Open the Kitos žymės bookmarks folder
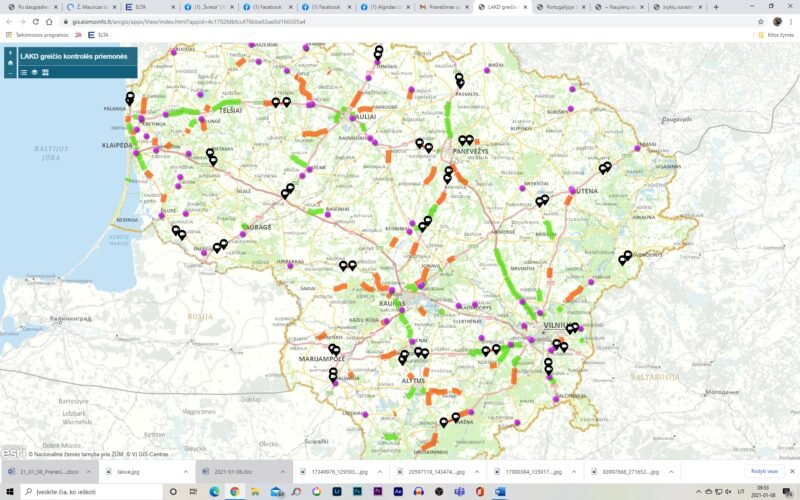The image size is (800, 500). (x=776, y=35)
